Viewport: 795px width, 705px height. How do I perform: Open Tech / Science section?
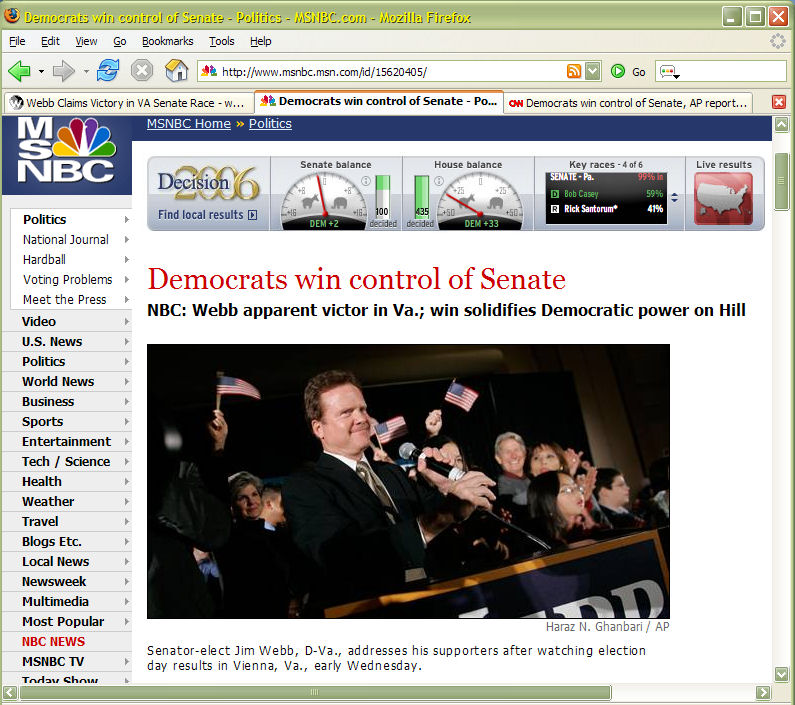(x=66, y=462)
